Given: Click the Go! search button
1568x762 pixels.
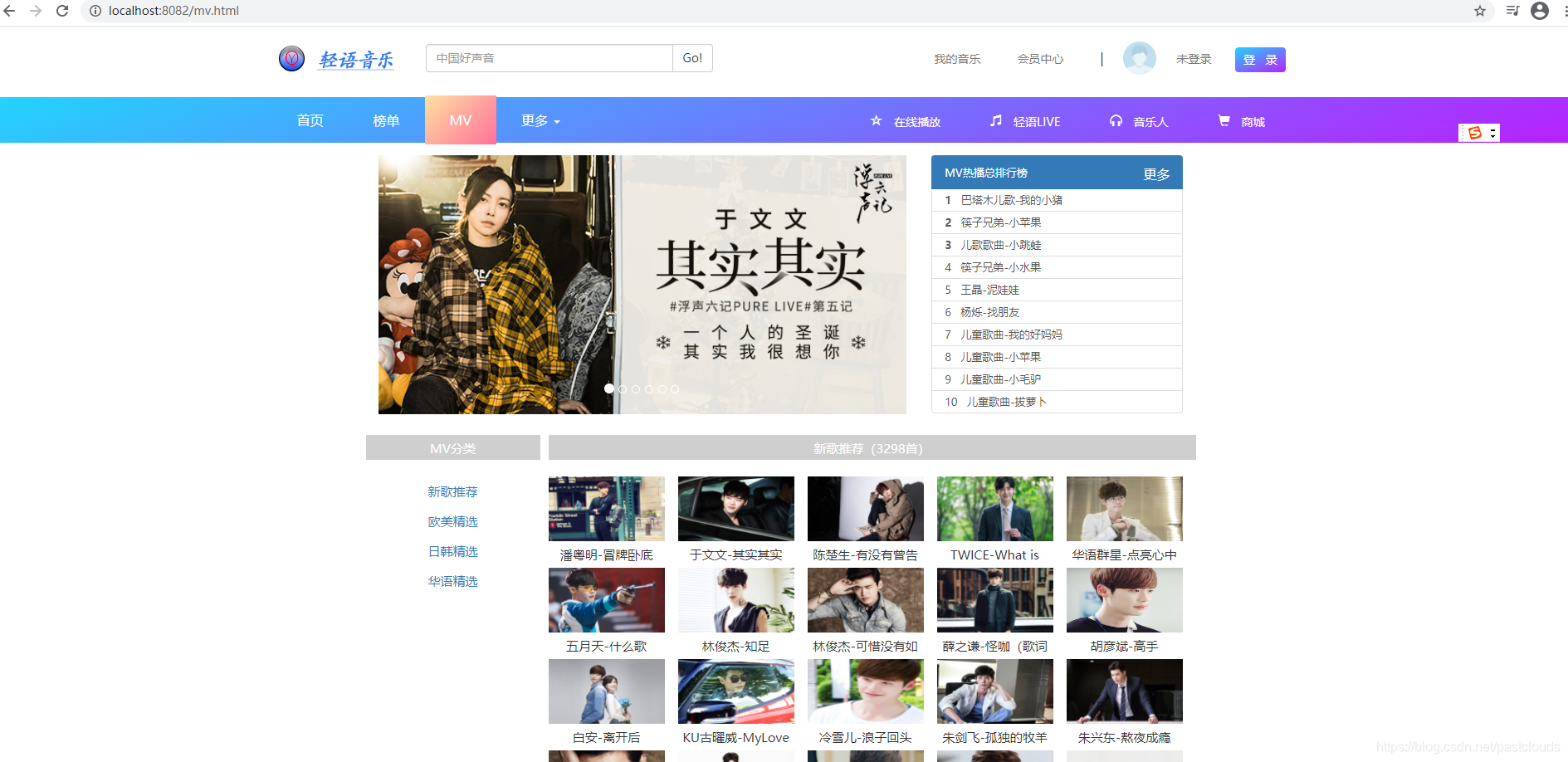Looking at the screenshot, I should (692, 58).
